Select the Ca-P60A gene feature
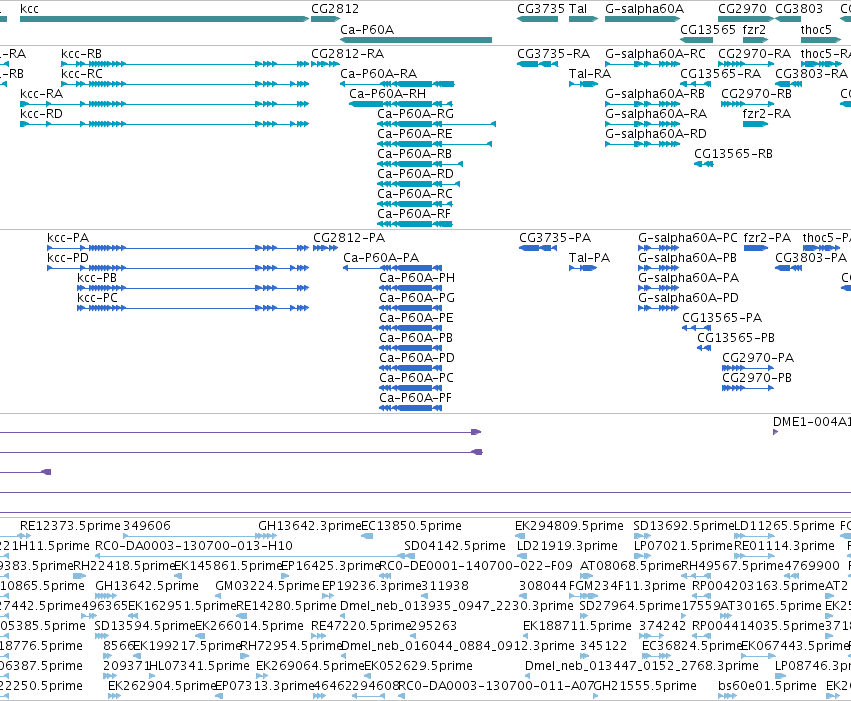This screenshot has width=851, height=701. click(x=416, y=40)
